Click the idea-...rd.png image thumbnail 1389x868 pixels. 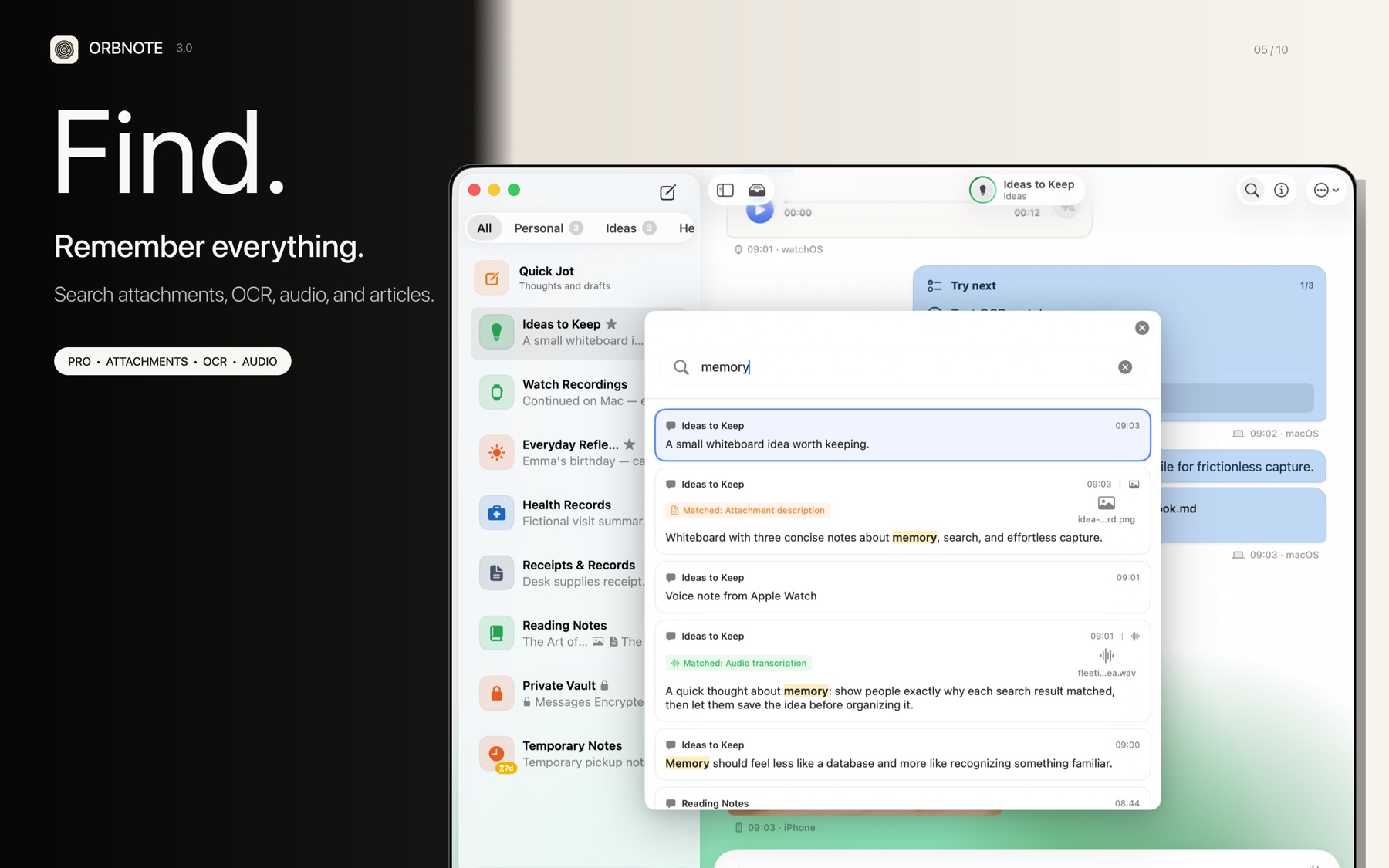pos(1106,504)
